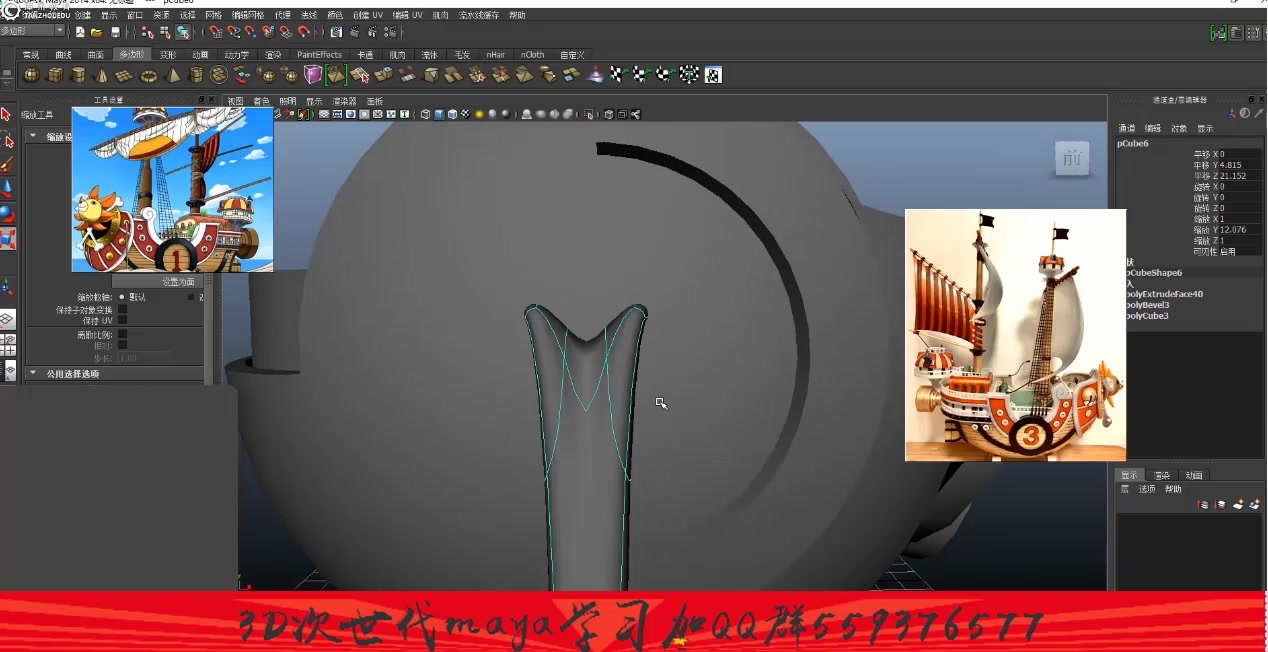Viewport: 1268px width, 652px height.
Task: Click the 可见性 启用 value for pCube6
Action: 1228,253
